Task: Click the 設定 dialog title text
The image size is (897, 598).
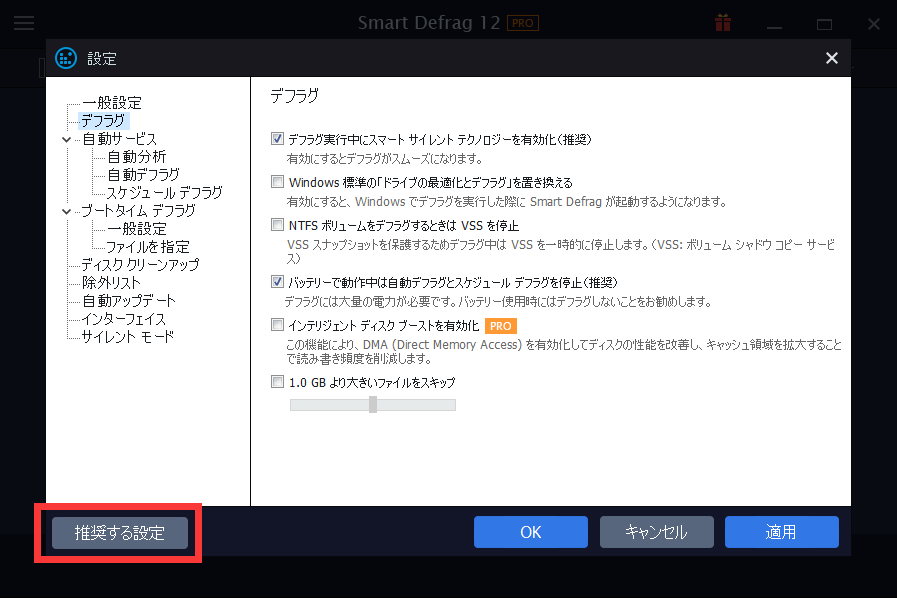Action: (102, 59)
